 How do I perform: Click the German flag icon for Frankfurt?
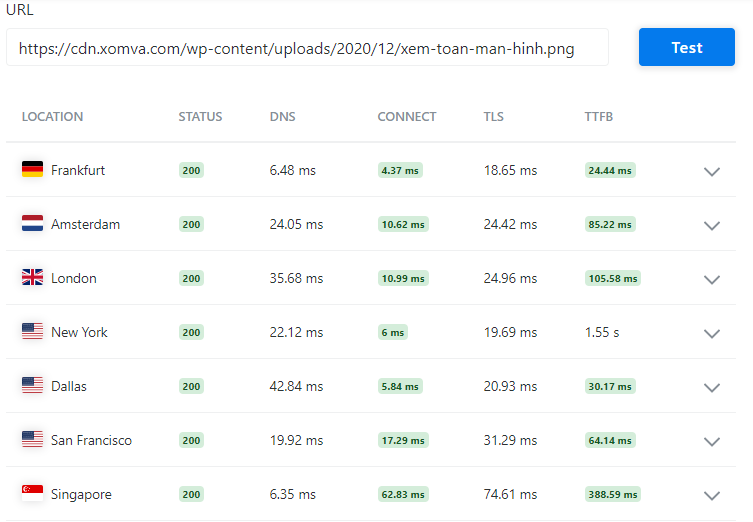(32, 170)
